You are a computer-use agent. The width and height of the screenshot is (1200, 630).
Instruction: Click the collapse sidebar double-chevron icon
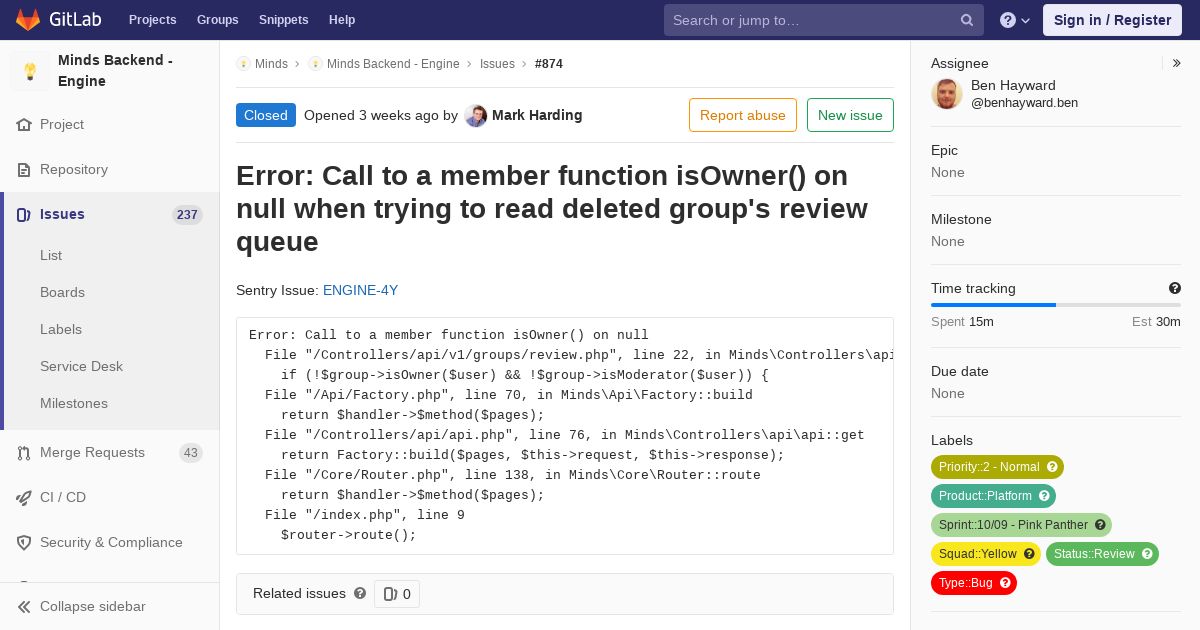coord(24,607)
